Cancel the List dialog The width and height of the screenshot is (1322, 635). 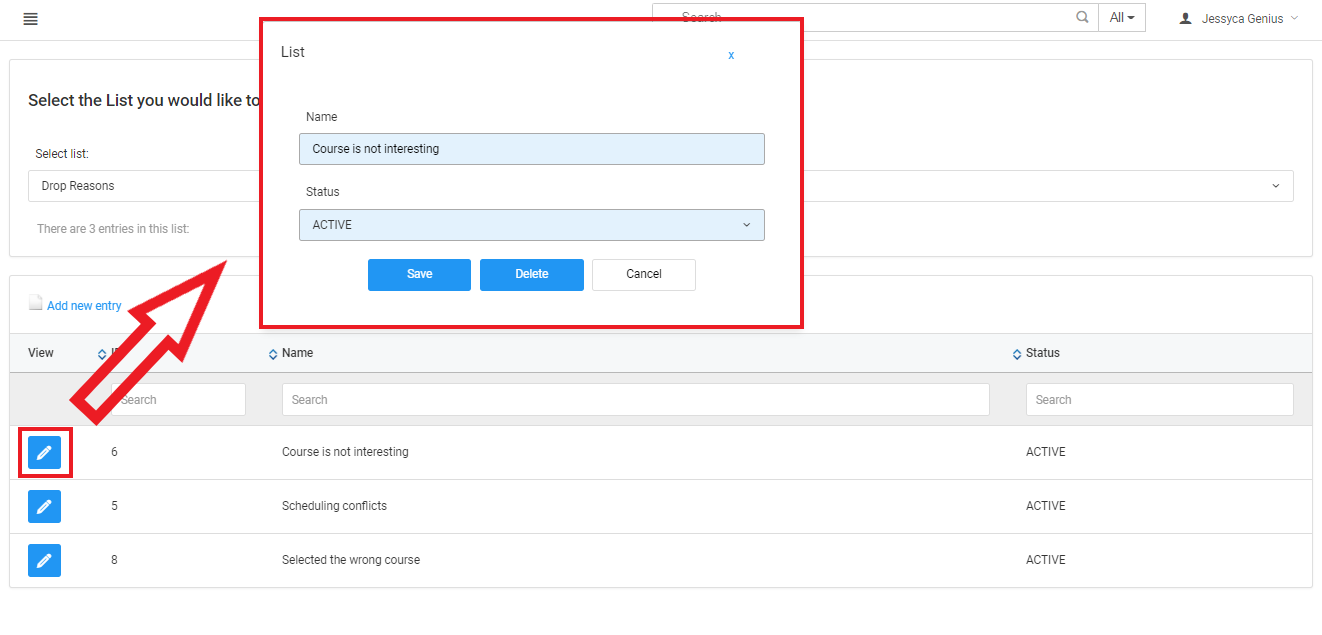coord(643,275)
